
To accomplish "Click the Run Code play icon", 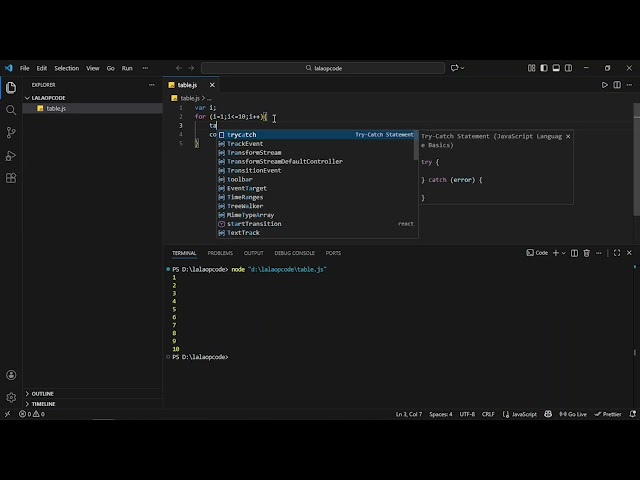I will (x=605, y=85).
